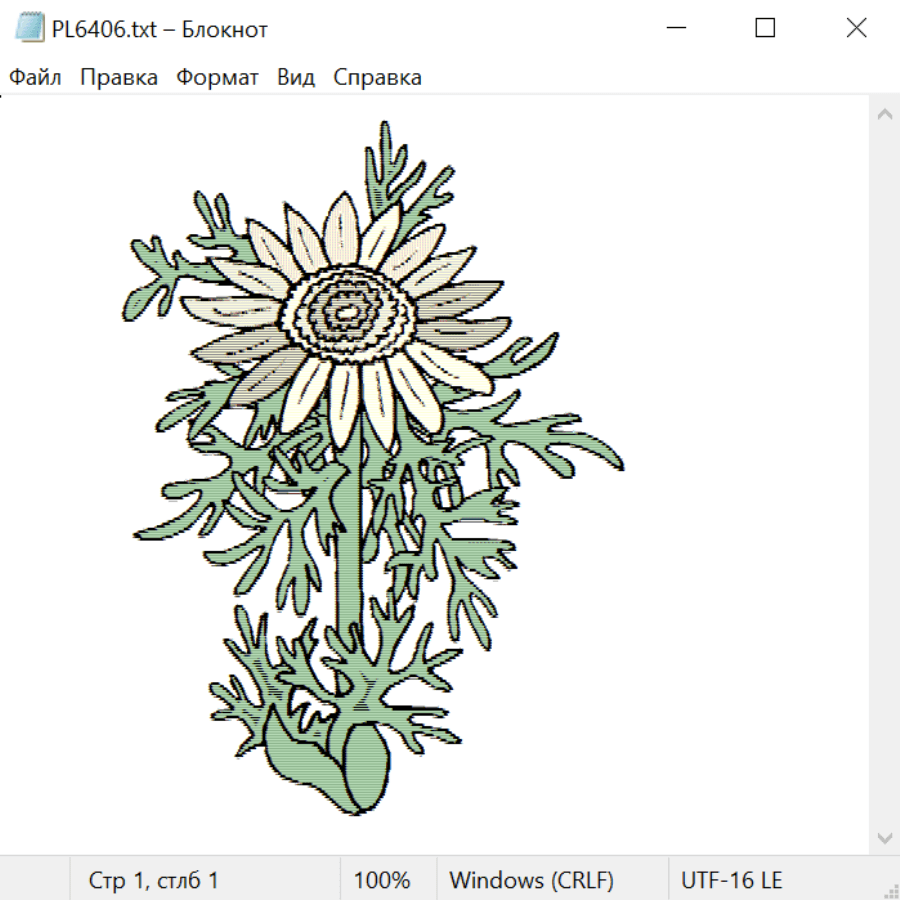Image resolution: width=900 pixels, height=900 pixels.
Task: Click the vertical scrollbar track
Action: point(884,475)
